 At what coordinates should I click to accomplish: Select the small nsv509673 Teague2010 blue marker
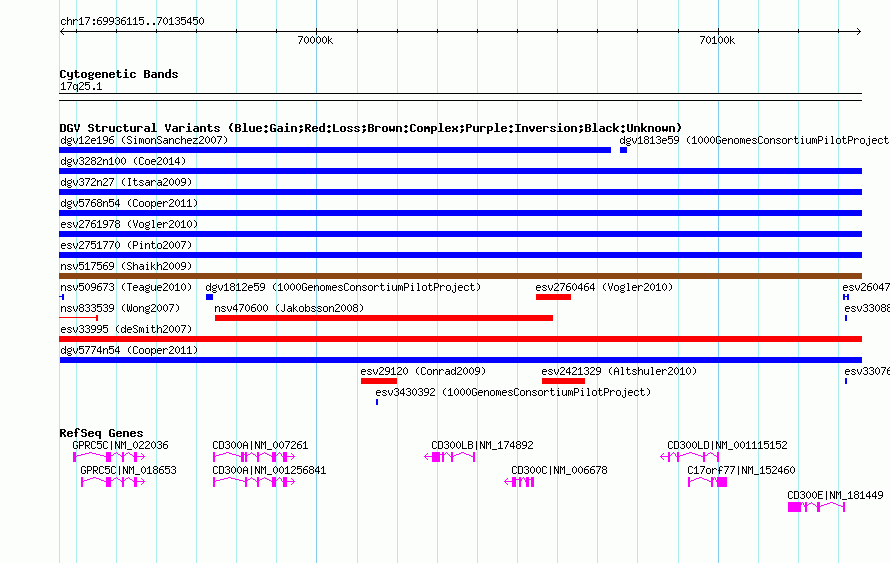62,297
